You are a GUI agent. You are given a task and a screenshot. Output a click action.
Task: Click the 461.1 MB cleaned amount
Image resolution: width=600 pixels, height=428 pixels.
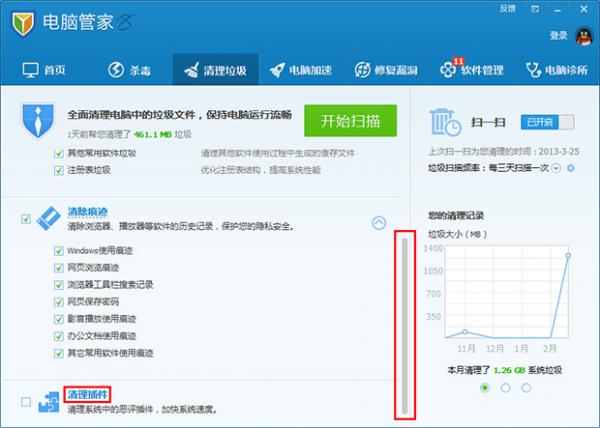[152, 135]
